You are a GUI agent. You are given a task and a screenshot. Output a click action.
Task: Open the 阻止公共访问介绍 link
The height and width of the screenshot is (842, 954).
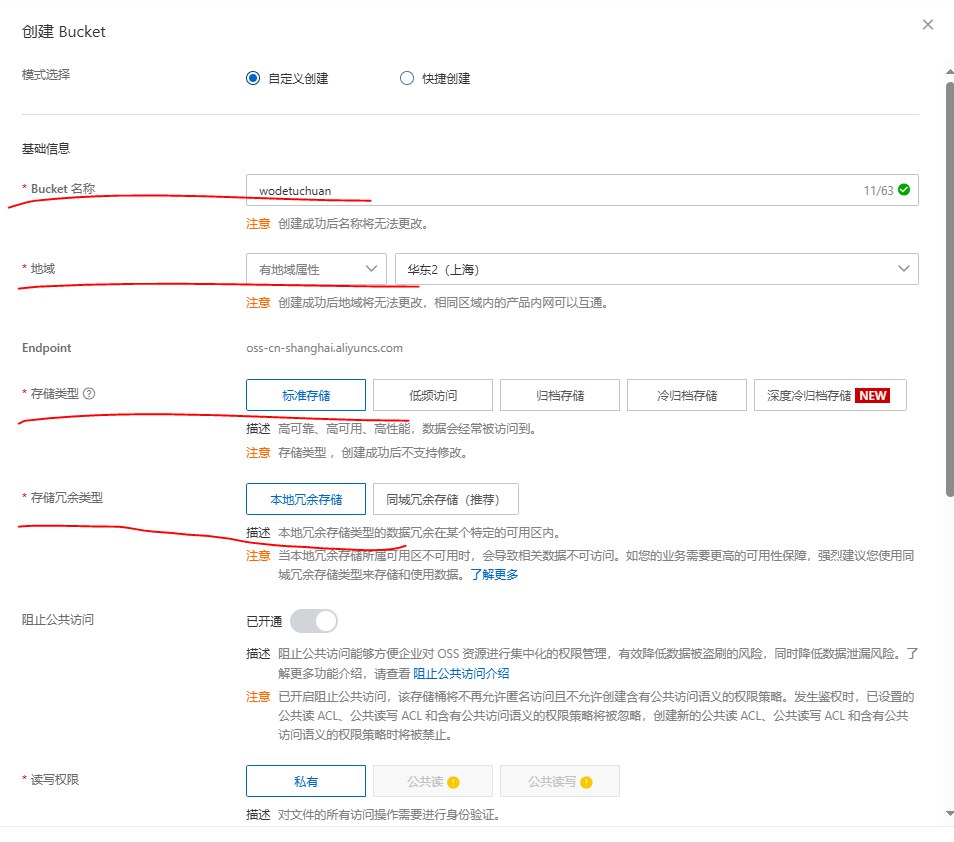pos(462,673)
